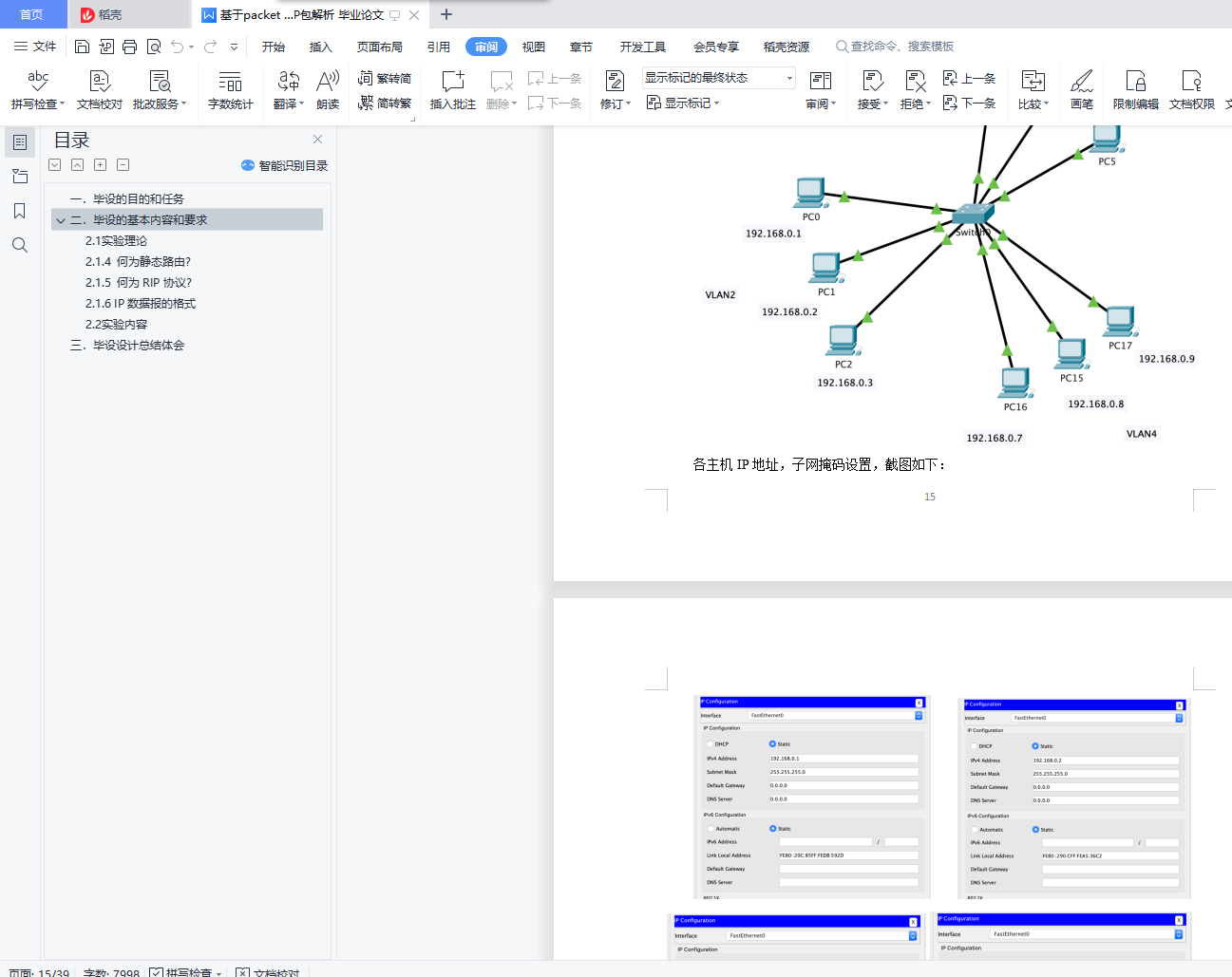Open the 批改服务 dropdown arrow
1232x977 pixels.
coord(184,104)
